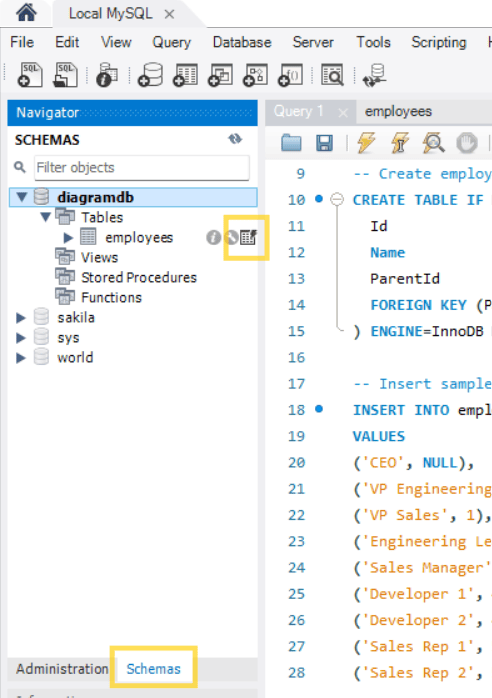Open the employees table wrench editor icon
The image size is (492, 698).
231,238
